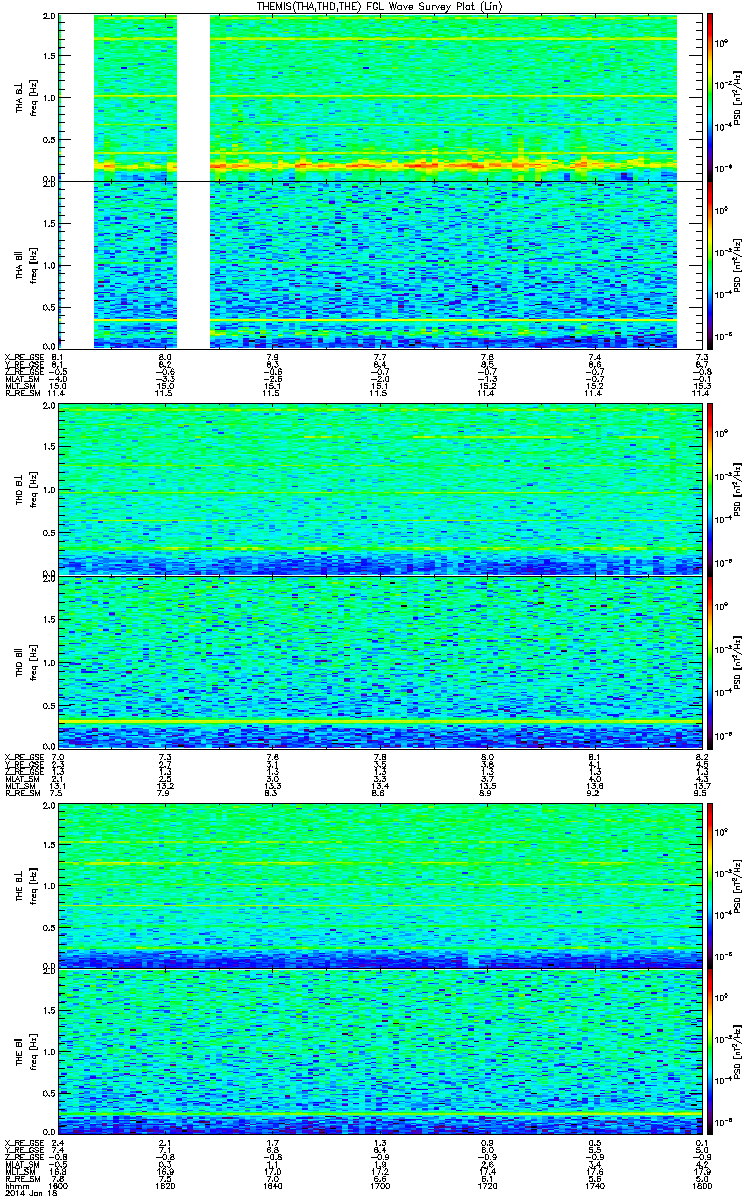
Task: Select the THD B⊥ freq axis label
Action: (25, 489)
